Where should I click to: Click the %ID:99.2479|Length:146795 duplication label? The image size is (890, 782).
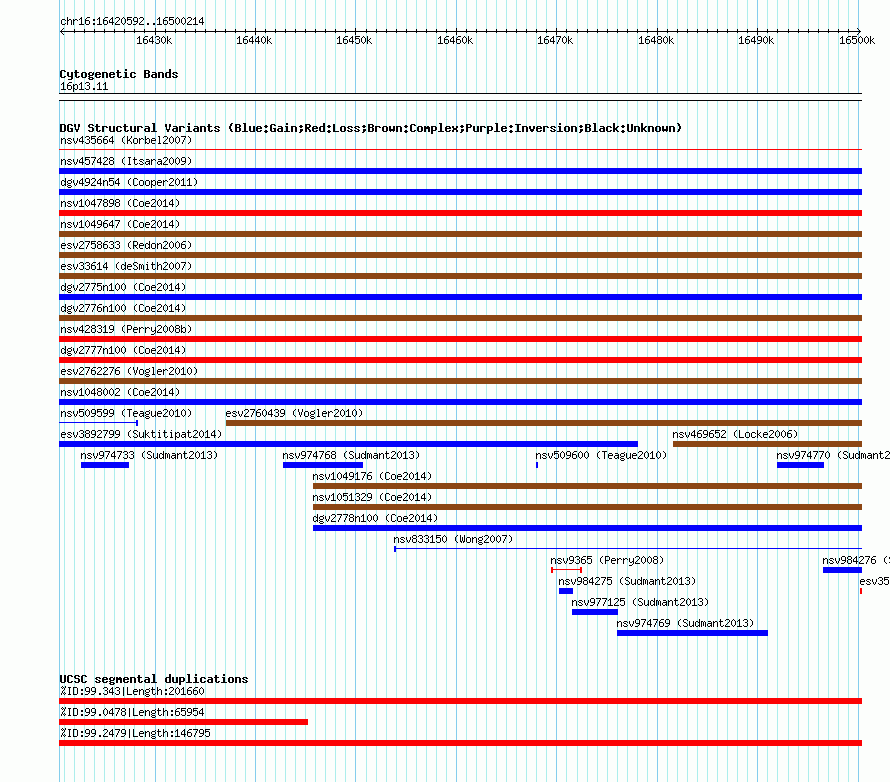click(135, 733)
